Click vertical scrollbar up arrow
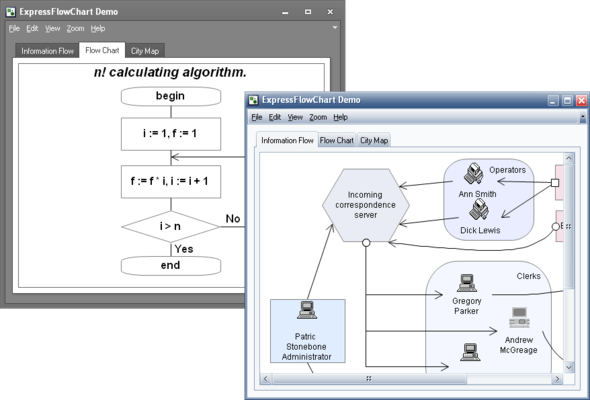The width and height of the screenshot is (590, 400). [x=569, y=158]
